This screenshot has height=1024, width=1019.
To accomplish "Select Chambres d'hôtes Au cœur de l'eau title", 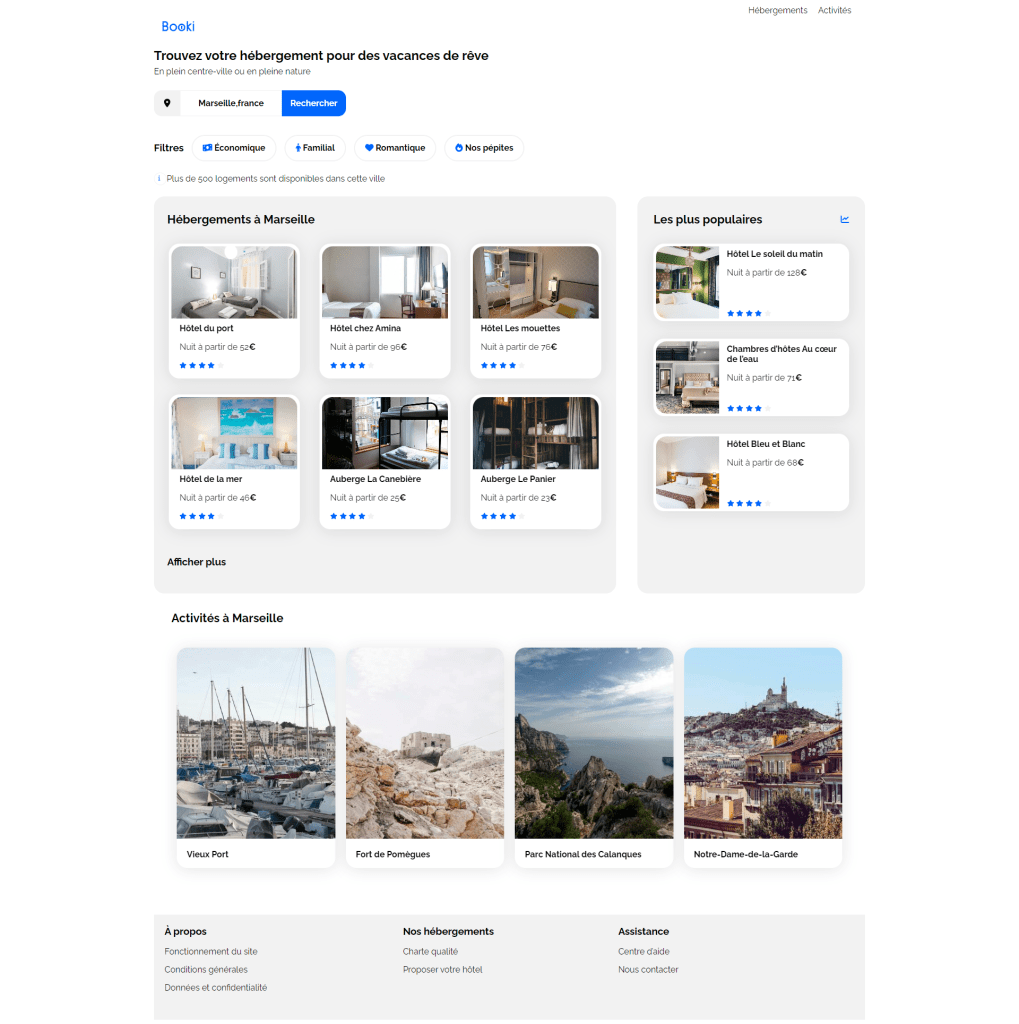I will click(781, 354).
